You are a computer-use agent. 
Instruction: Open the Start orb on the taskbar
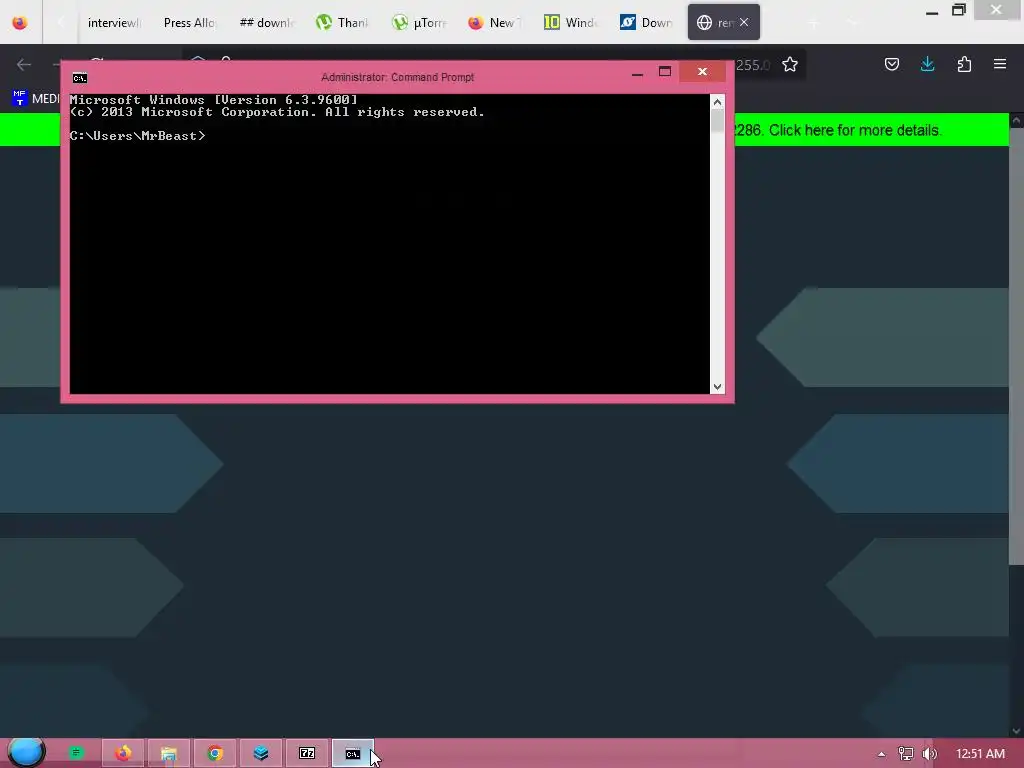[26, 752]
